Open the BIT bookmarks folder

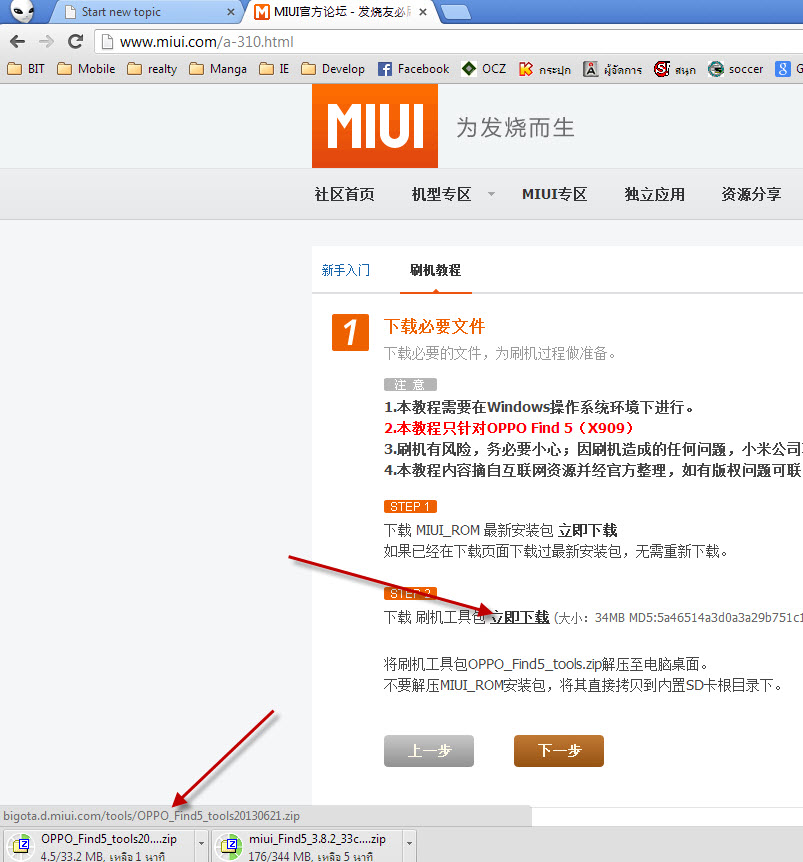pyautogui.click(x=26, y=69)
